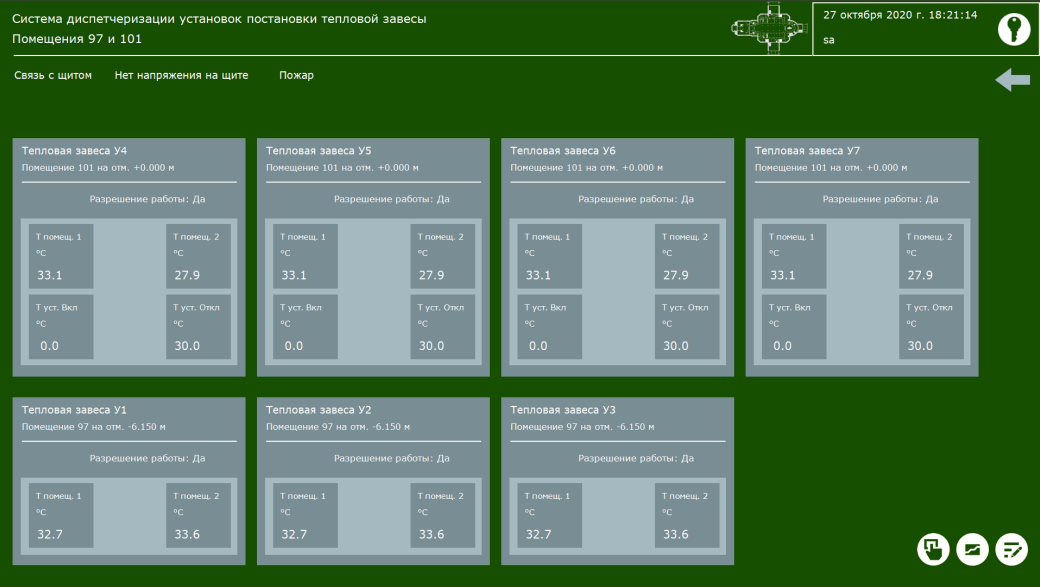Click the key login icon
Screen dimensions: 1040x587
(1013, 29)
